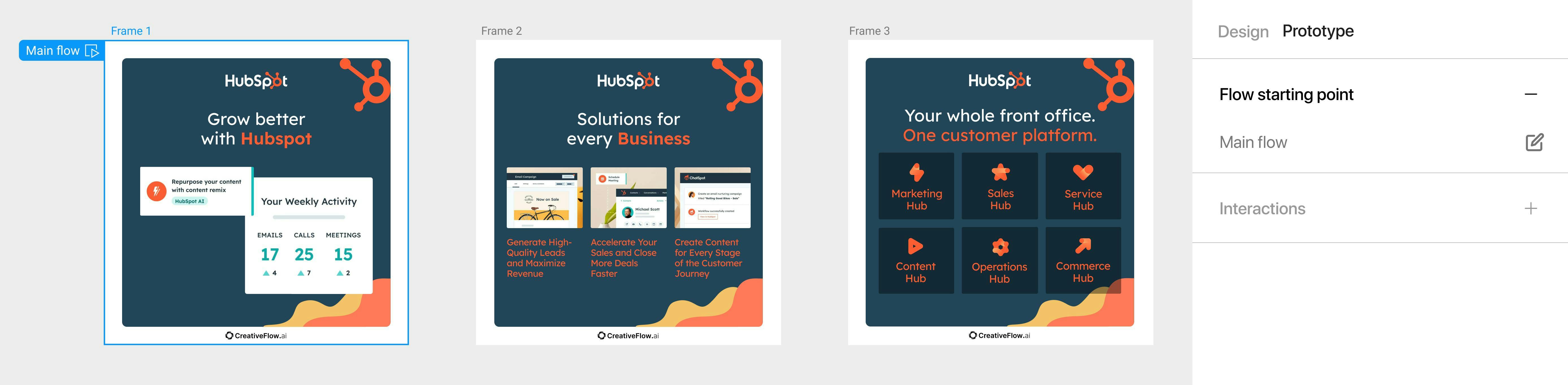Switch to the Prototype tab
The image size is (1568, 385).
click(x=1318, y=31)
